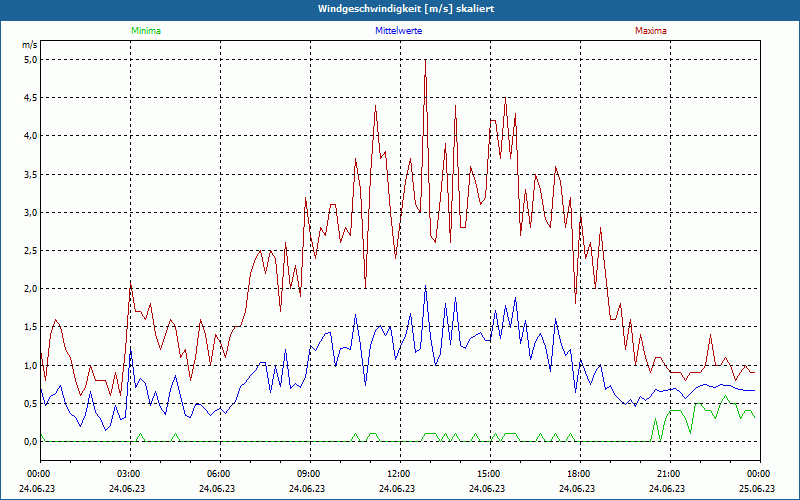Click the '25.06.23' date label
The height and width of the screenshot is (500, 800).
[x=757, y=488]
